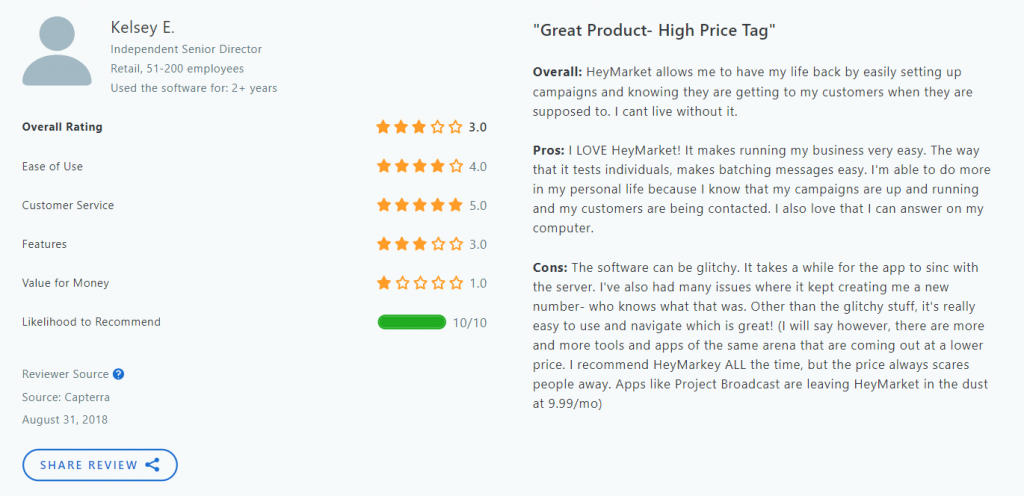Image resolution: width=1024 pixels, height=496 pixels.
Task: Click the review title Great Product- High Price Tag
Action: point(654,30)
